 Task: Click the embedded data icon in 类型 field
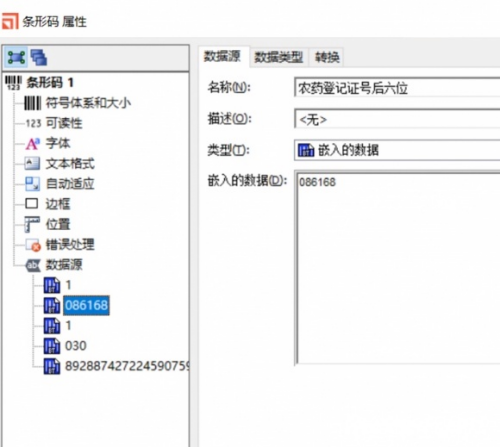[x=306, y=150]
